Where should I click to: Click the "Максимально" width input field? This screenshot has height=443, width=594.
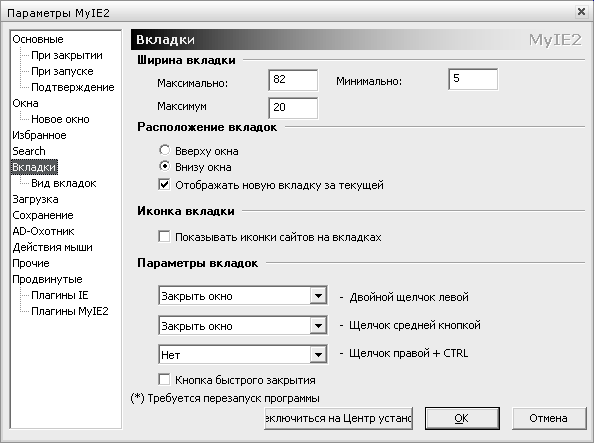coord(293,80)
